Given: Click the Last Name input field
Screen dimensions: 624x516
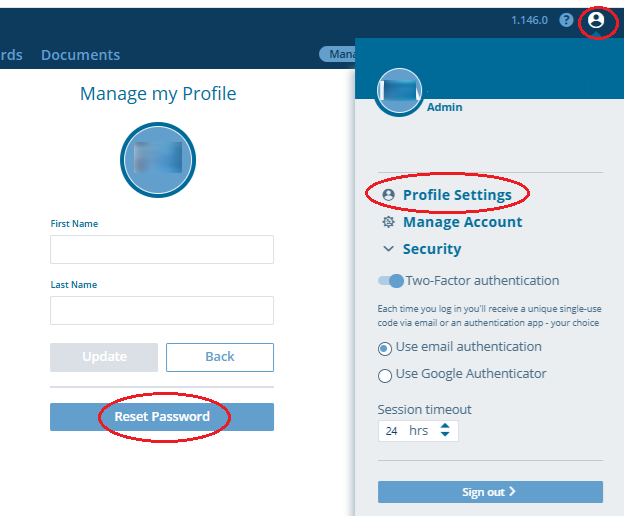Looking at the screenshot, I should coord(162,310).
